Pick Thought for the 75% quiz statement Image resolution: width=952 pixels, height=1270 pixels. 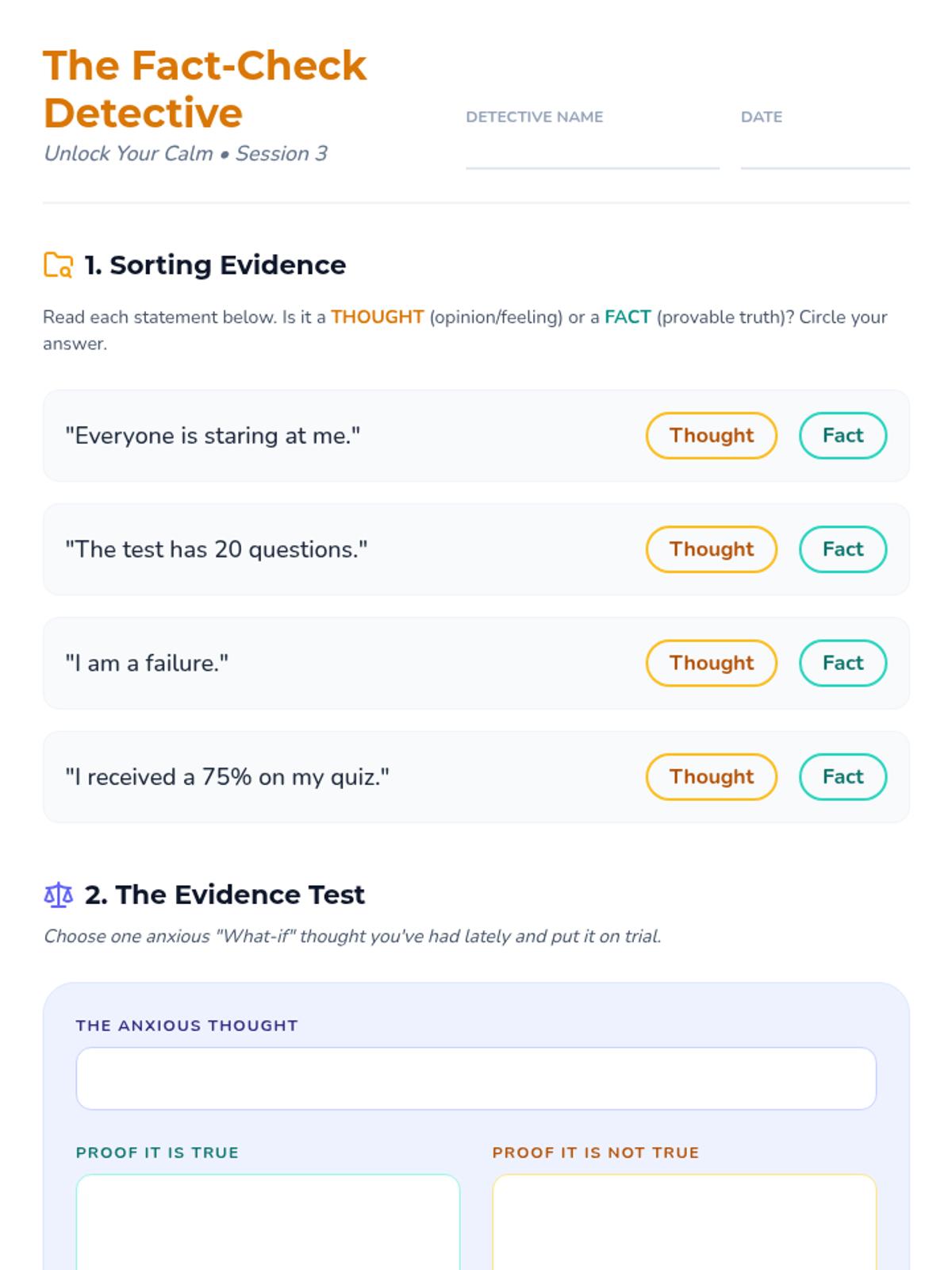[711, 776]
